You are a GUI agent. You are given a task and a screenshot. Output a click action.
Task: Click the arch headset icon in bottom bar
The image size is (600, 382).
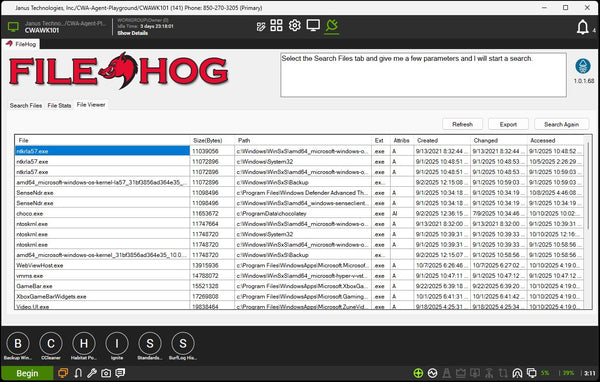click(517, 373)
